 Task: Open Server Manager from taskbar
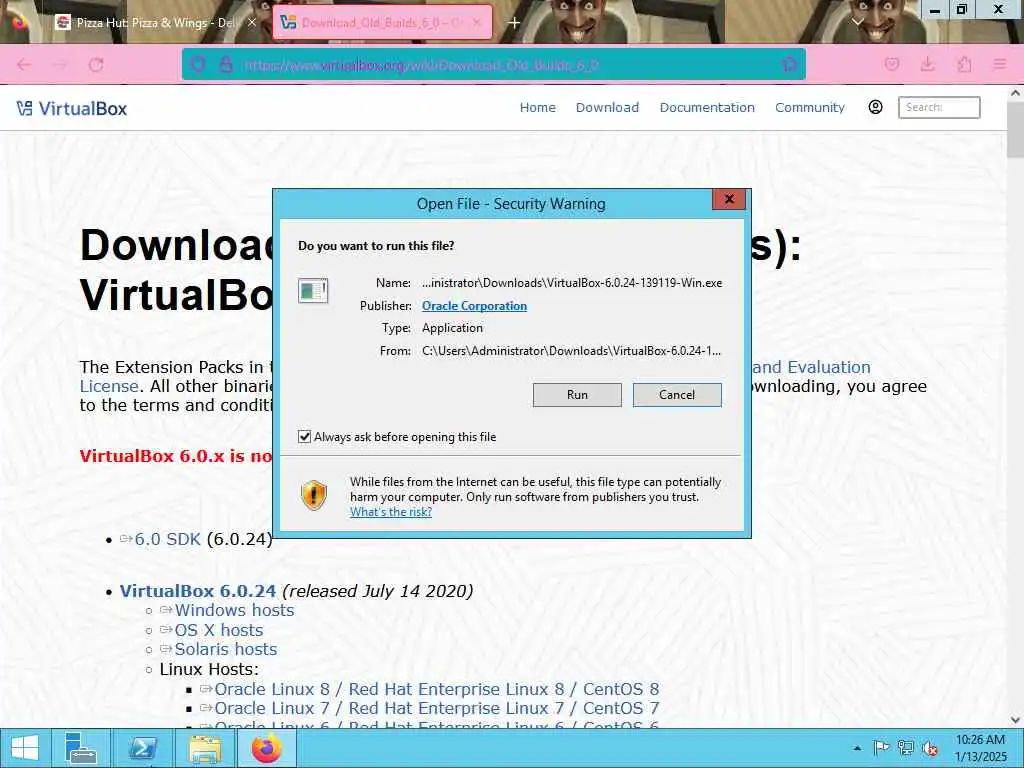pos(80,748)
